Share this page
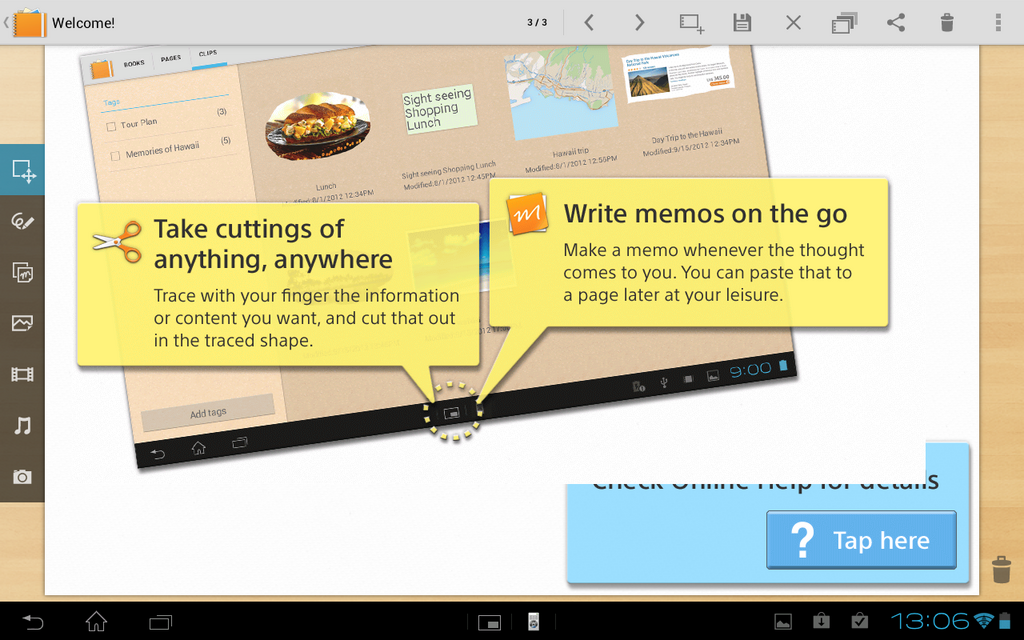Screen dimensions: 1024x640 (x=896, y=23)
